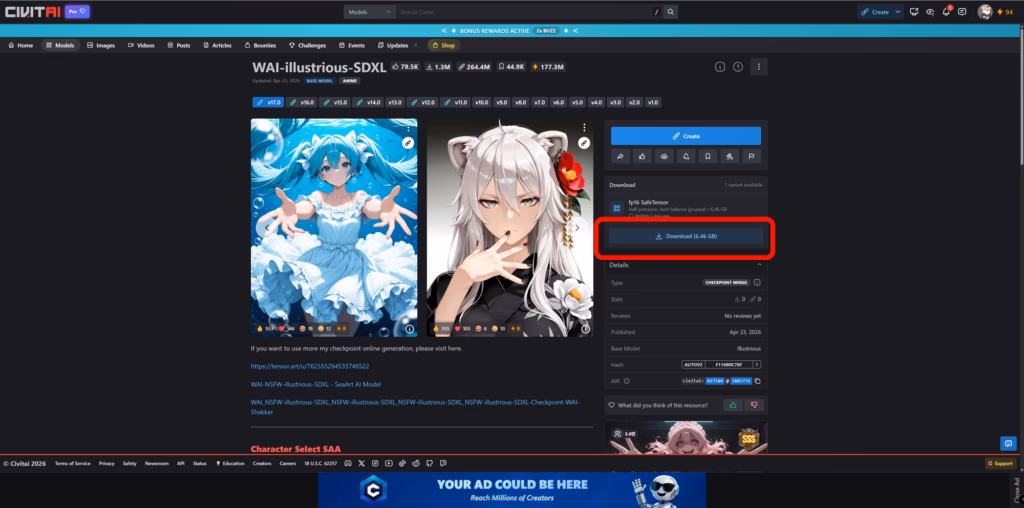Viewport: 1024px width, 508px height.
Task: Toggle browsing visibility eye icon in header
Action: pyautogui.click(x=930, y=12)
